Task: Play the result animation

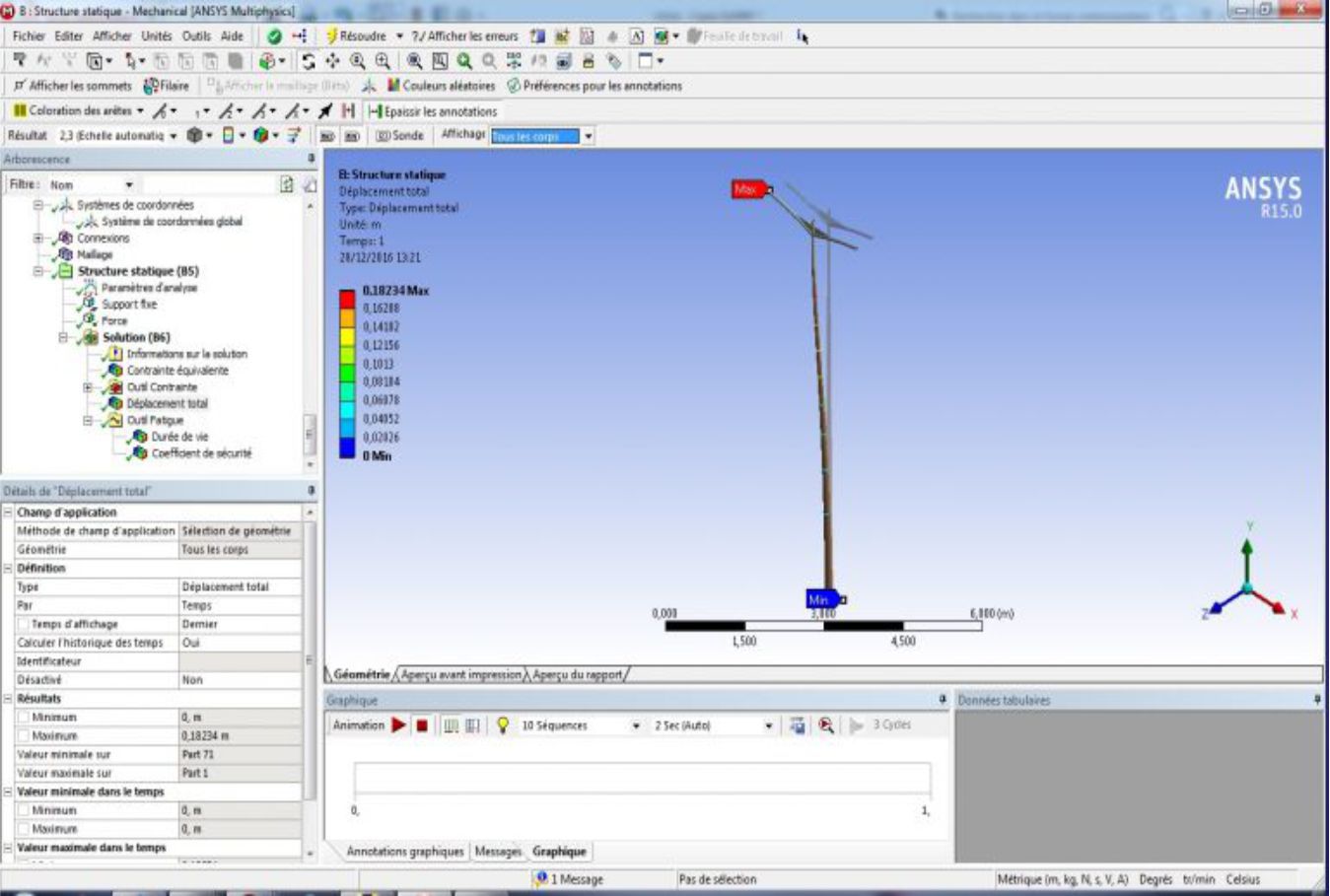Action: tap(398, 725)
